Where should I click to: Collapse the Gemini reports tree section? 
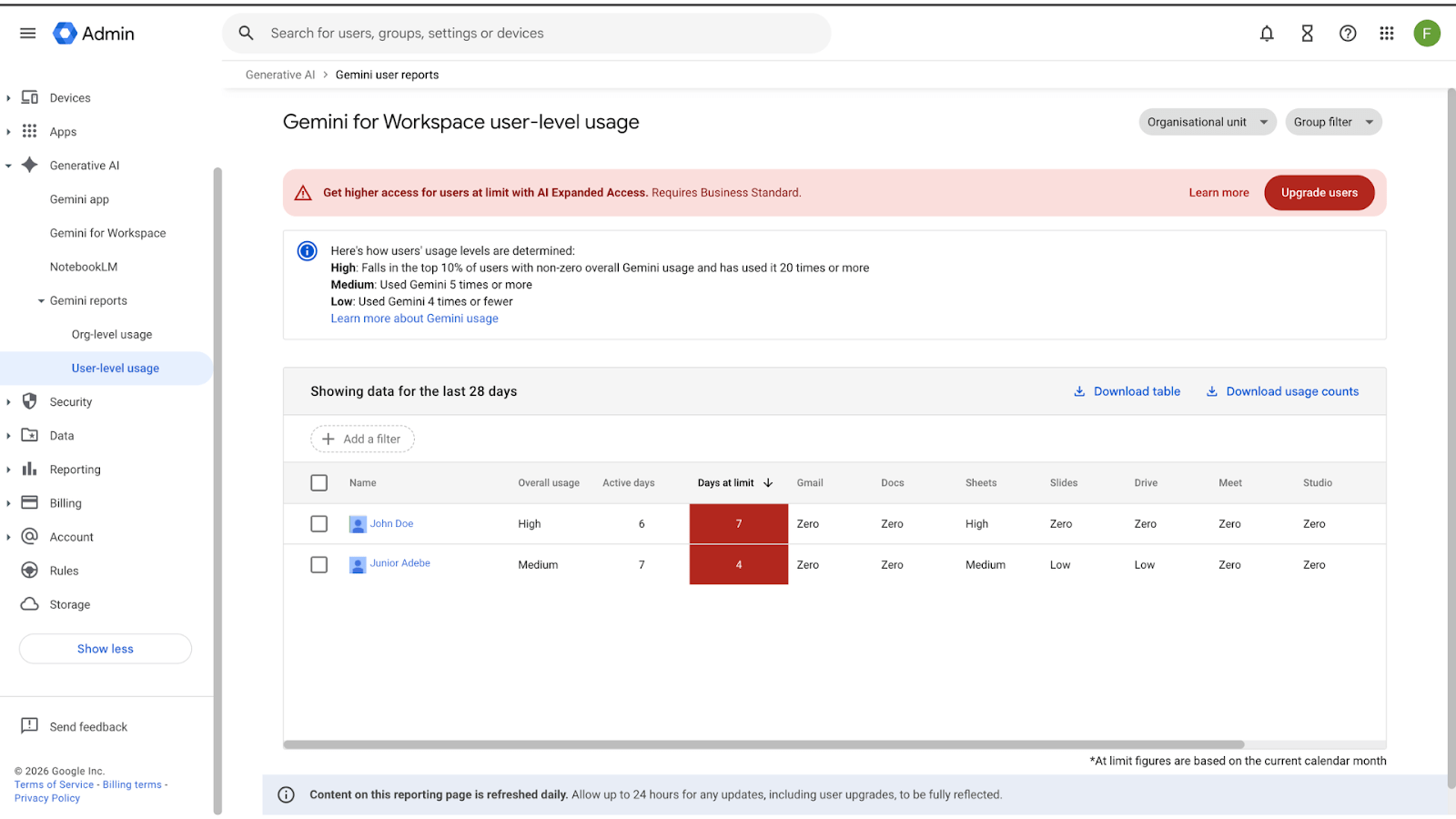click(x=41, y=301)
